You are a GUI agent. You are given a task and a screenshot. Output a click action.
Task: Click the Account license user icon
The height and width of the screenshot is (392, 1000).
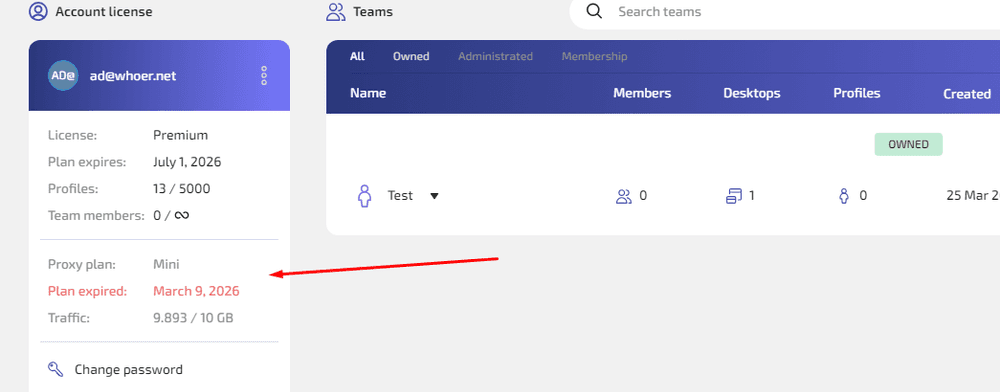click(38, 11)
